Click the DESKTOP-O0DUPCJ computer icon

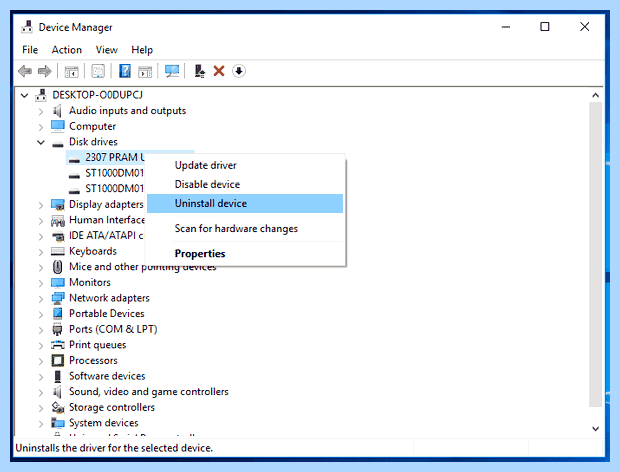[41, 95]
